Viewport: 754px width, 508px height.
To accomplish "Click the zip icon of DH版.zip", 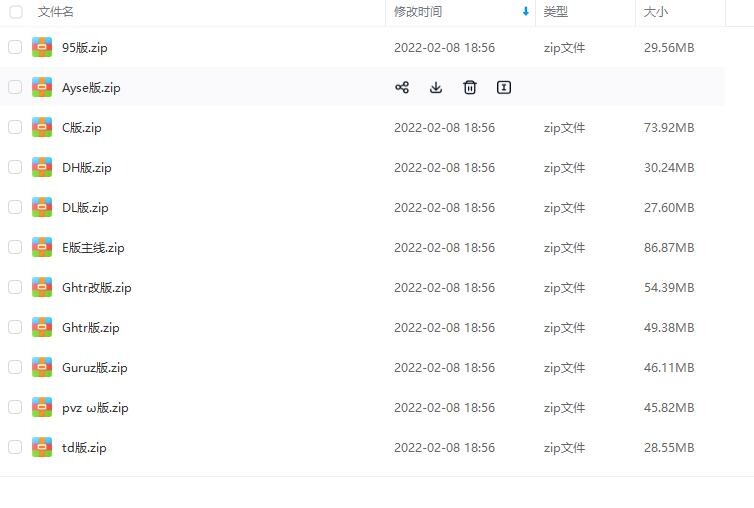I will (42, 167).
